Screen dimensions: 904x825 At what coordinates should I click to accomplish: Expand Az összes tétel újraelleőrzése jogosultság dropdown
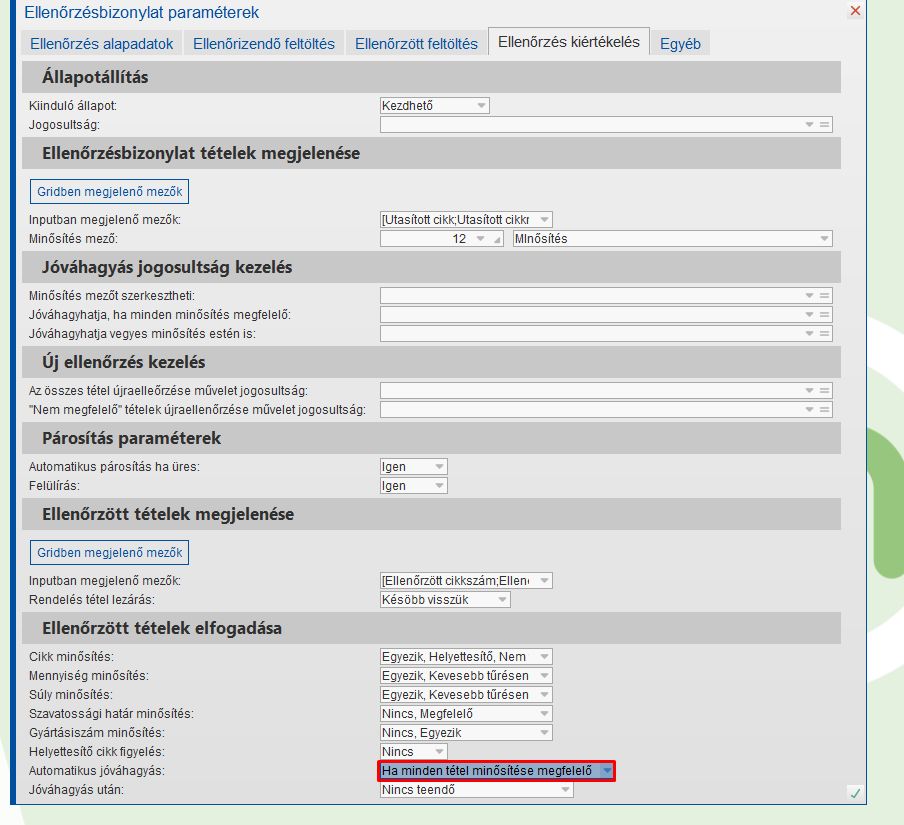[809, 391]
